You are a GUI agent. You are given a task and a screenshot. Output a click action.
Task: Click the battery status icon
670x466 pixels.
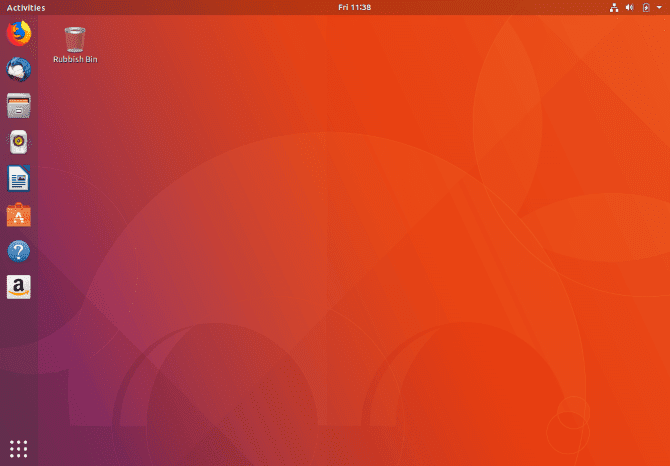pyautogui.click(x=646, y=7)
